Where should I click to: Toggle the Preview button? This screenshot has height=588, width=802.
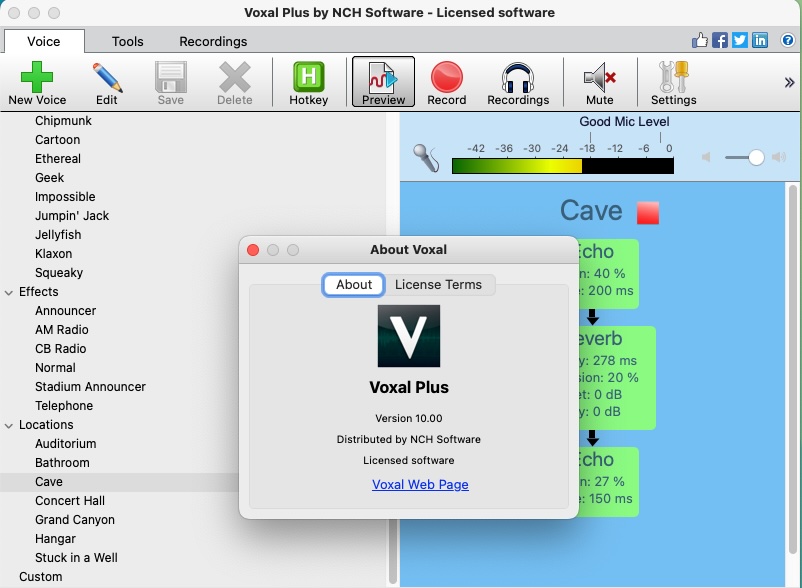pyautogui.click(x=383, y=82)
